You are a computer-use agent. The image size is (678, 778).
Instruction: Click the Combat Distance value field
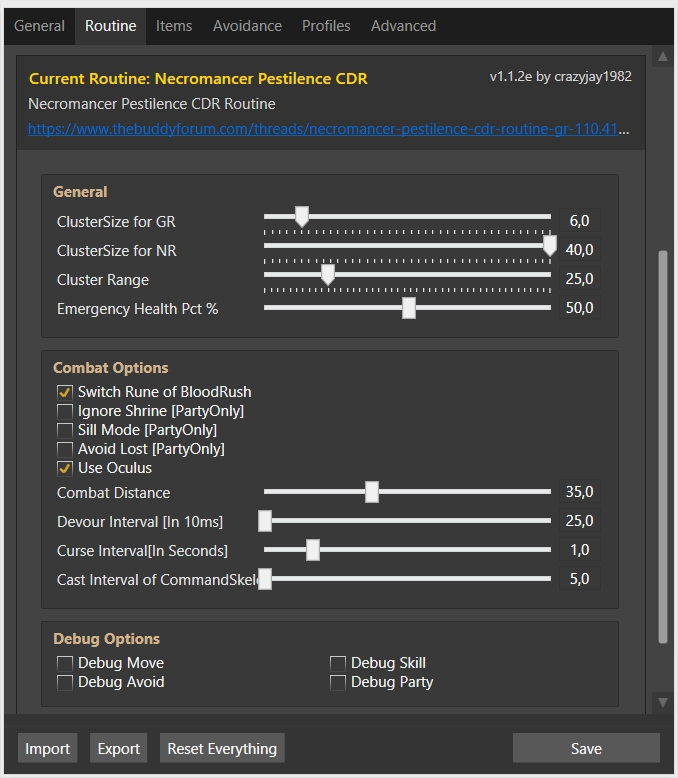[x=579, y=492]
